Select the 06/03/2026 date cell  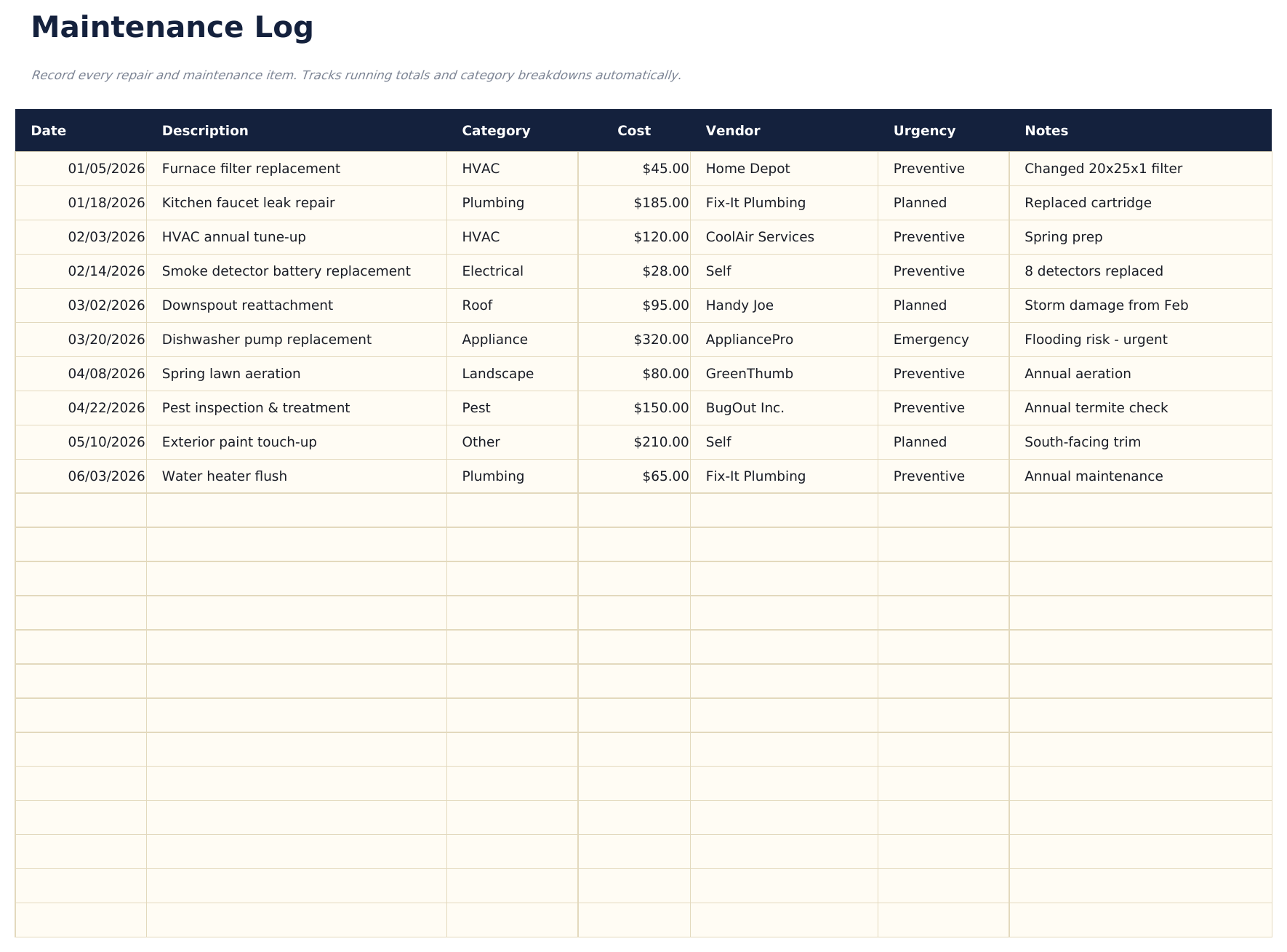(x=107, y=476)
